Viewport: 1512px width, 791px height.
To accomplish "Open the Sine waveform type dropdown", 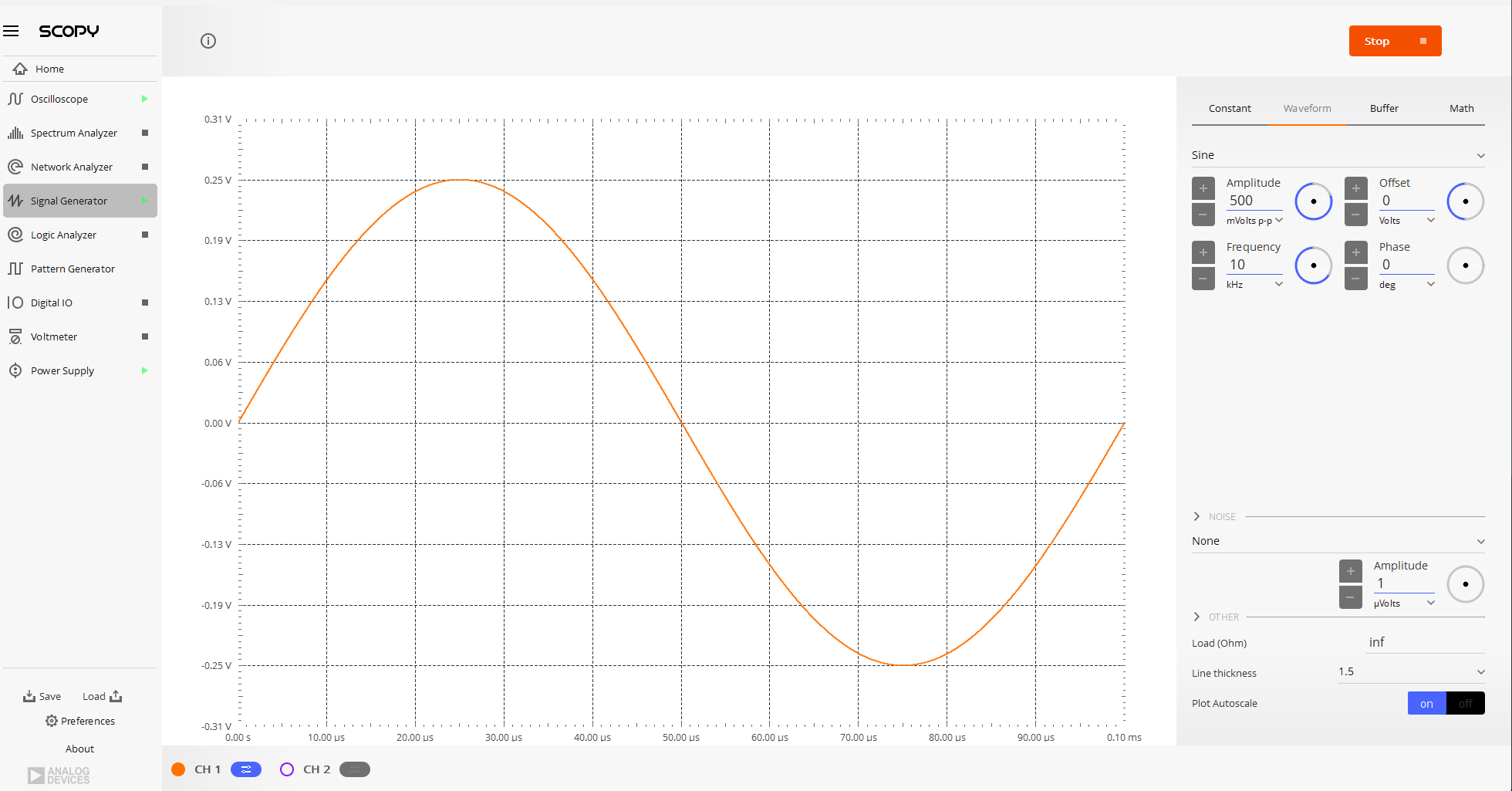I will (x=1338, y=155).
